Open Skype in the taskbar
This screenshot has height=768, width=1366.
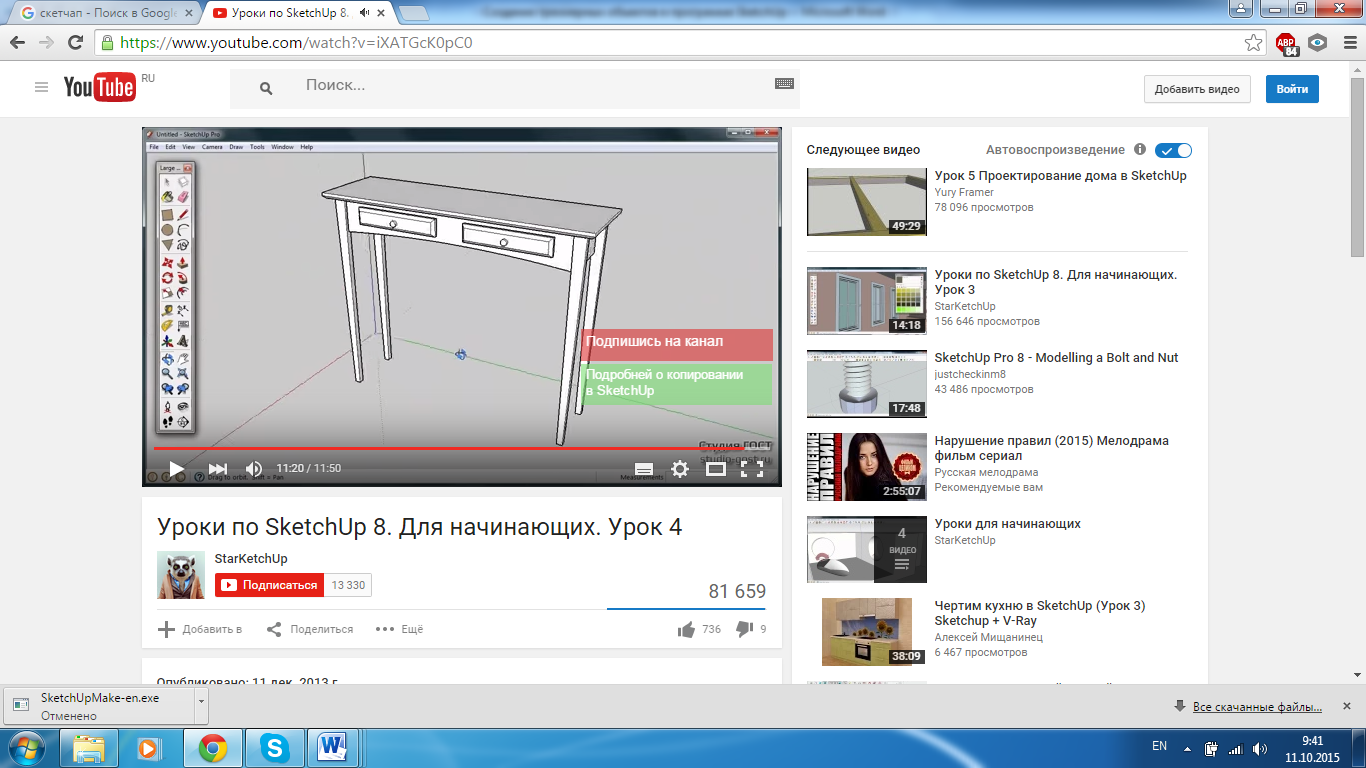tap(273, 748)
